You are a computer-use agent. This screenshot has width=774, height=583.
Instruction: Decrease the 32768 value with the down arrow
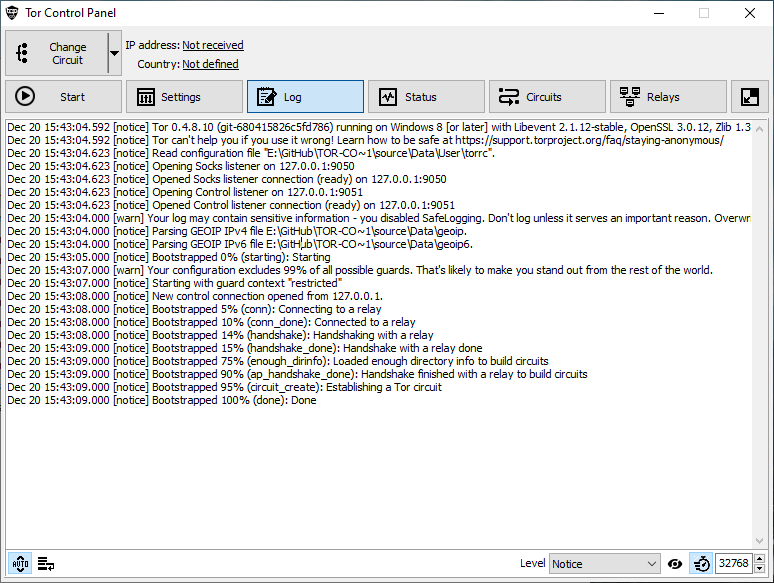coord(760,569)
